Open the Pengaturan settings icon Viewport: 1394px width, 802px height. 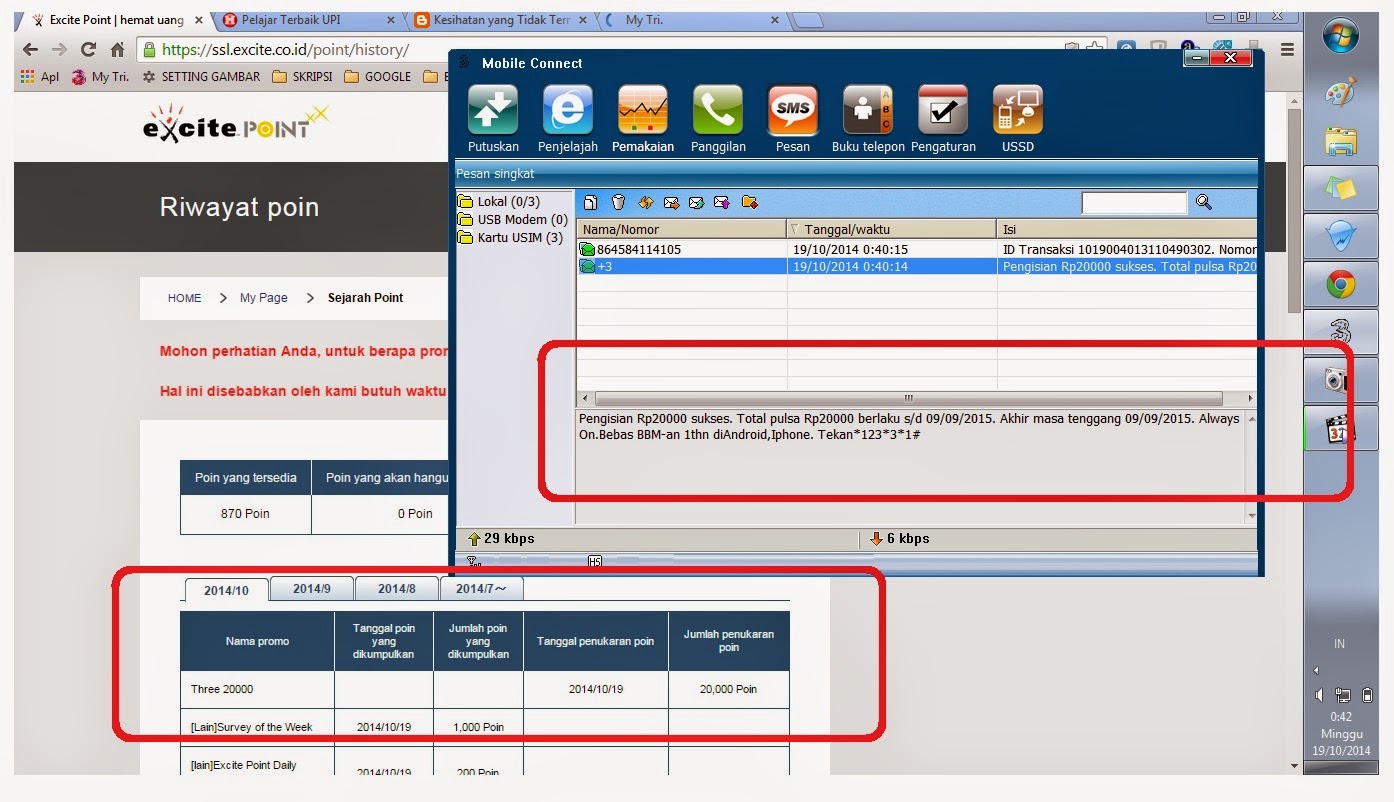pos(943,110)
